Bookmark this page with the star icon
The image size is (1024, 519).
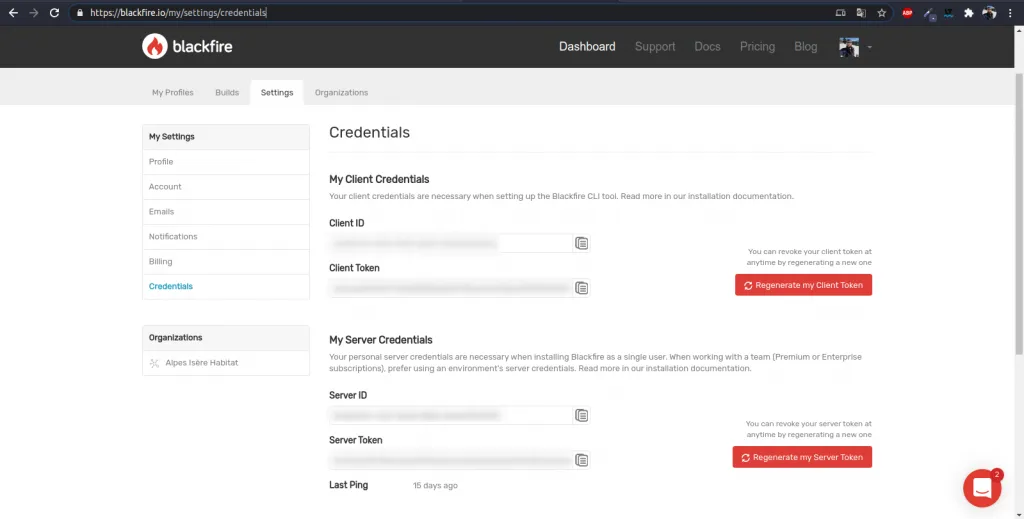[x=881, y=13]
